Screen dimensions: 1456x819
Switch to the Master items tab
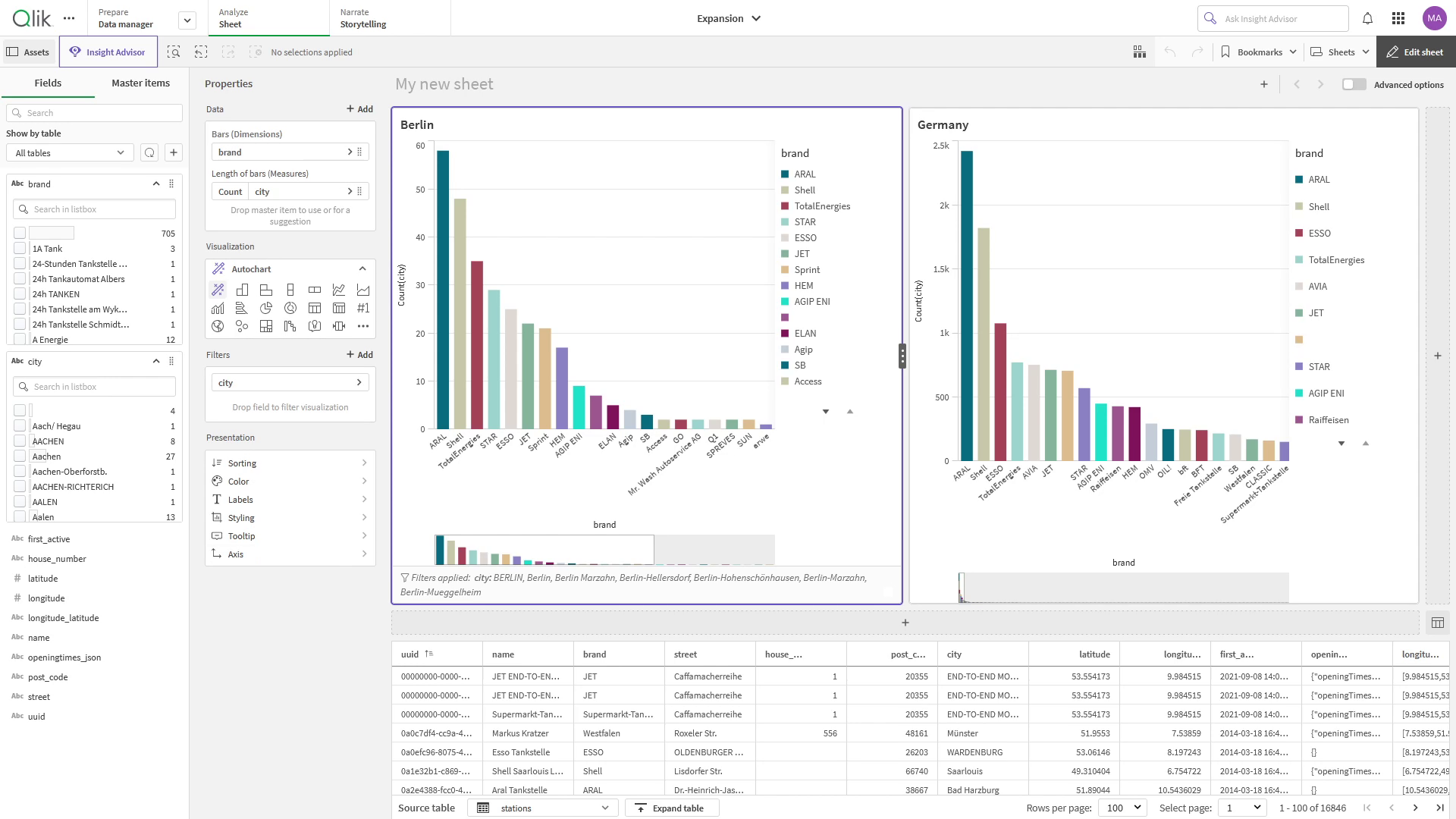[140, 83]
